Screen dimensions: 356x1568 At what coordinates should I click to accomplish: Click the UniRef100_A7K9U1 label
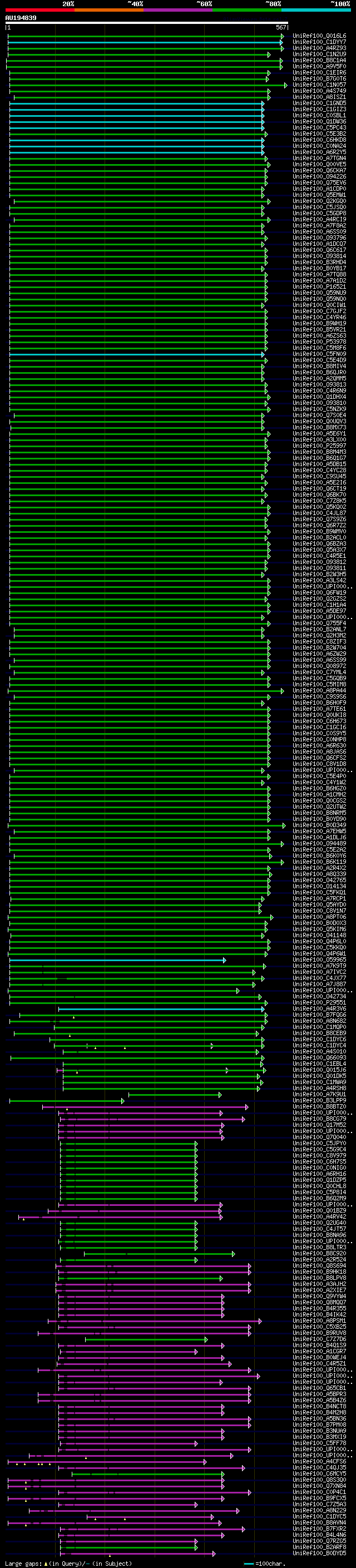pos(319,1095)
